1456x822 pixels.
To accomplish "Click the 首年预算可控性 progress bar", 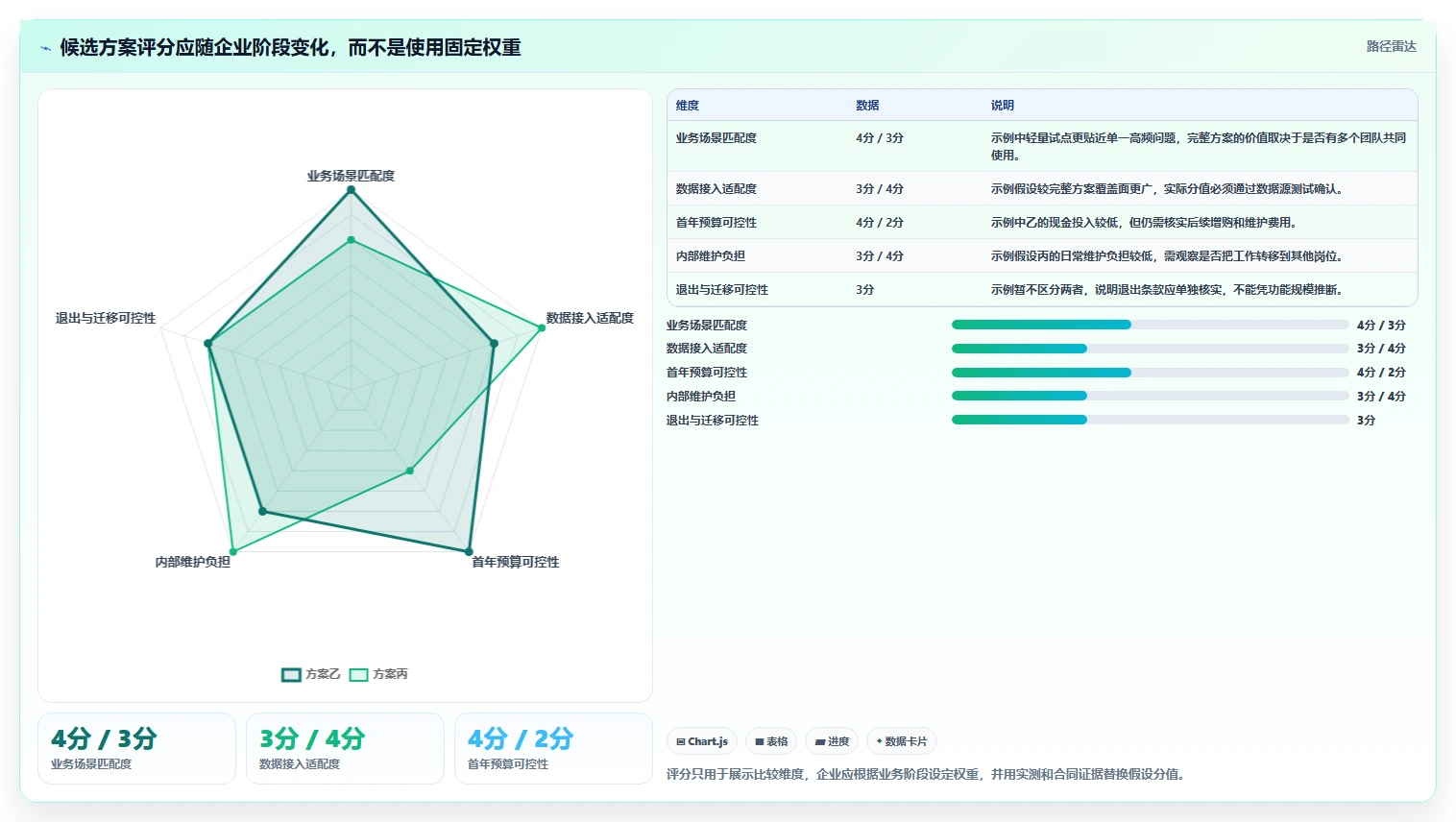I will [1150, 373].
